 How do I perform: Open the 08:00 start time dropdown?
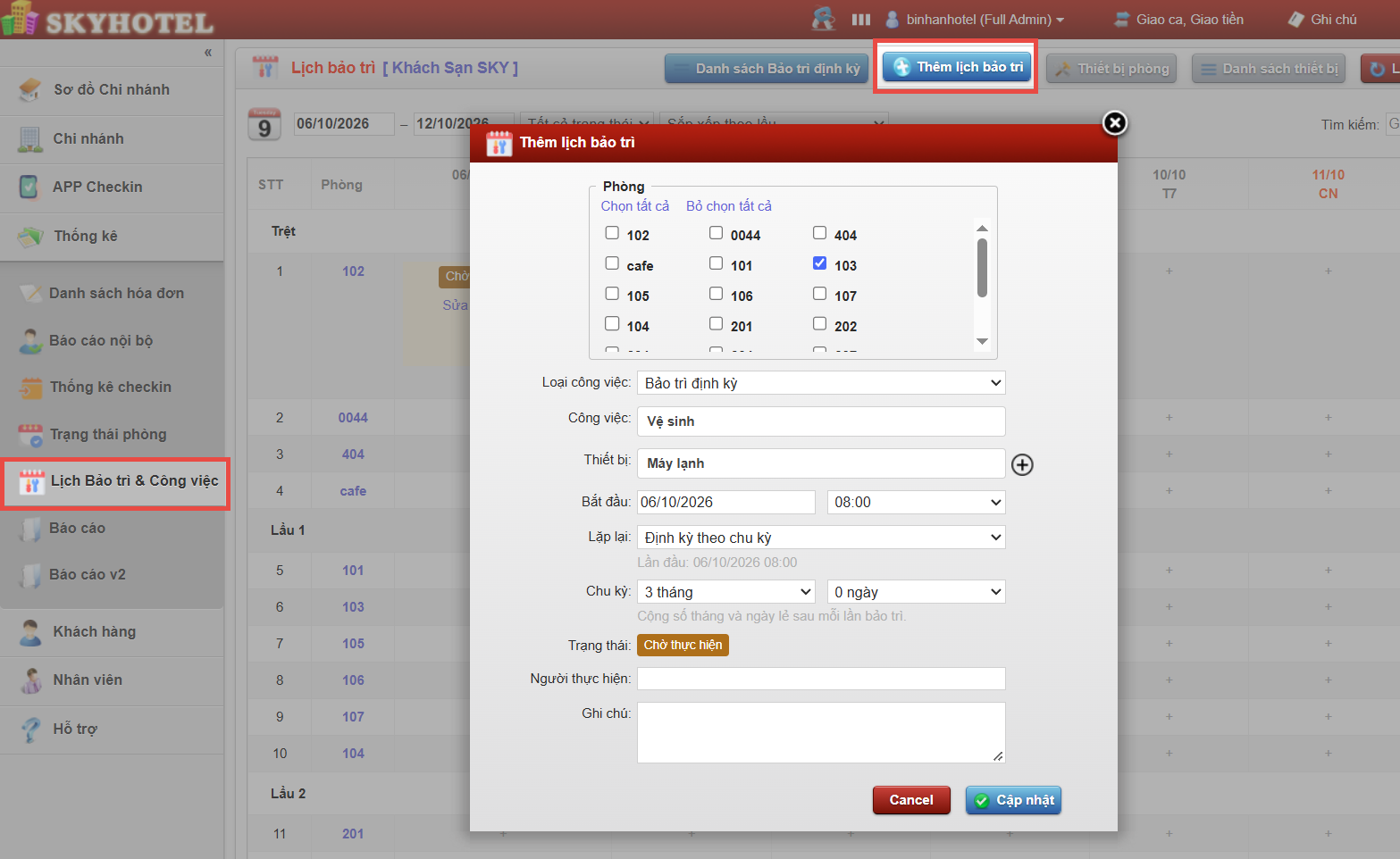(x=916, y=503)
